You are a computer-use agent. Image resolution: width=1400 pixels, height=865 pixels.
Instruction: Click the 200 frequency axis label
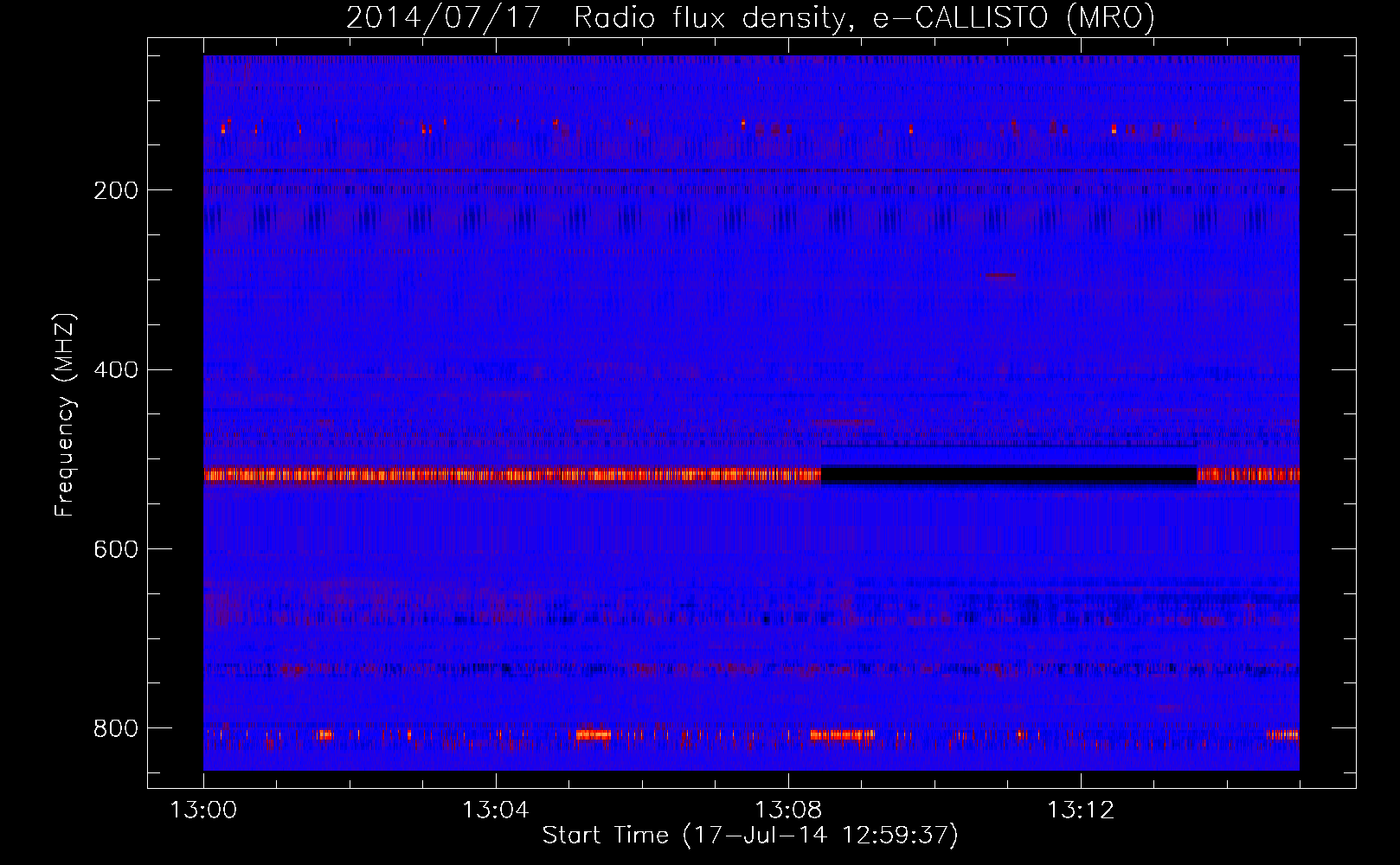tap(116, 190)
